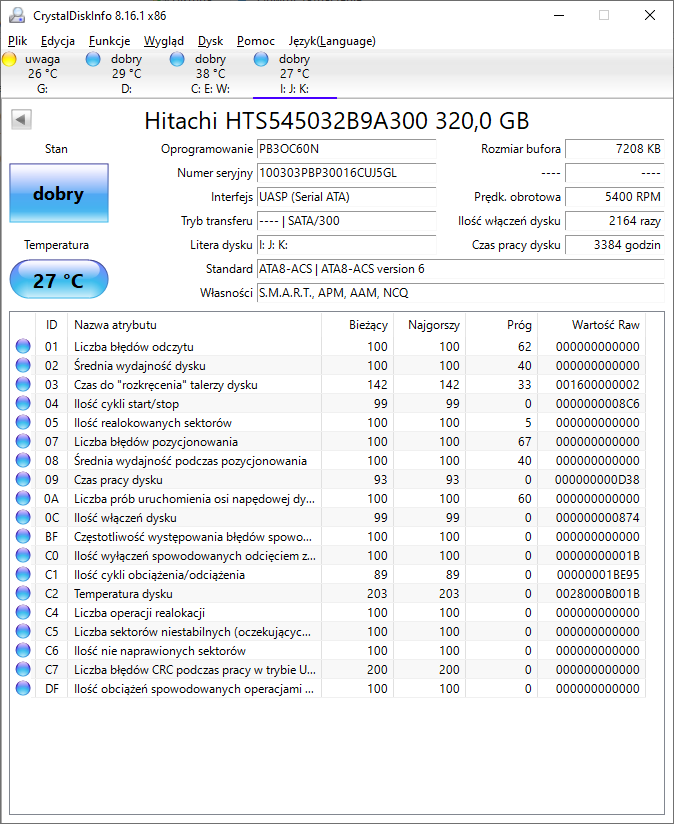Click the Stan label above health button
The image size is (674, 824).
[56, 149]
